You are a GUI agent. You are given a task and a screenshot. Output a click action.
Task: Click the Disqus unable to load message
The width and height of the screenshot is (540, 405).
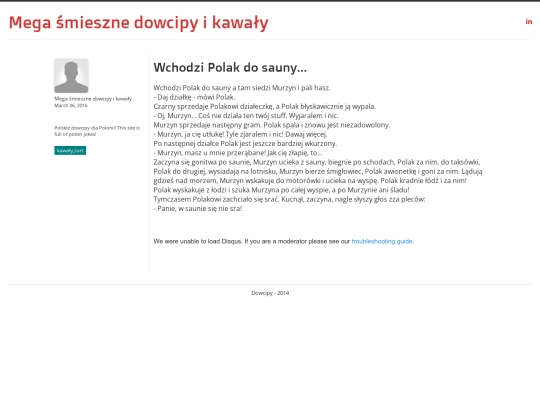284,241
